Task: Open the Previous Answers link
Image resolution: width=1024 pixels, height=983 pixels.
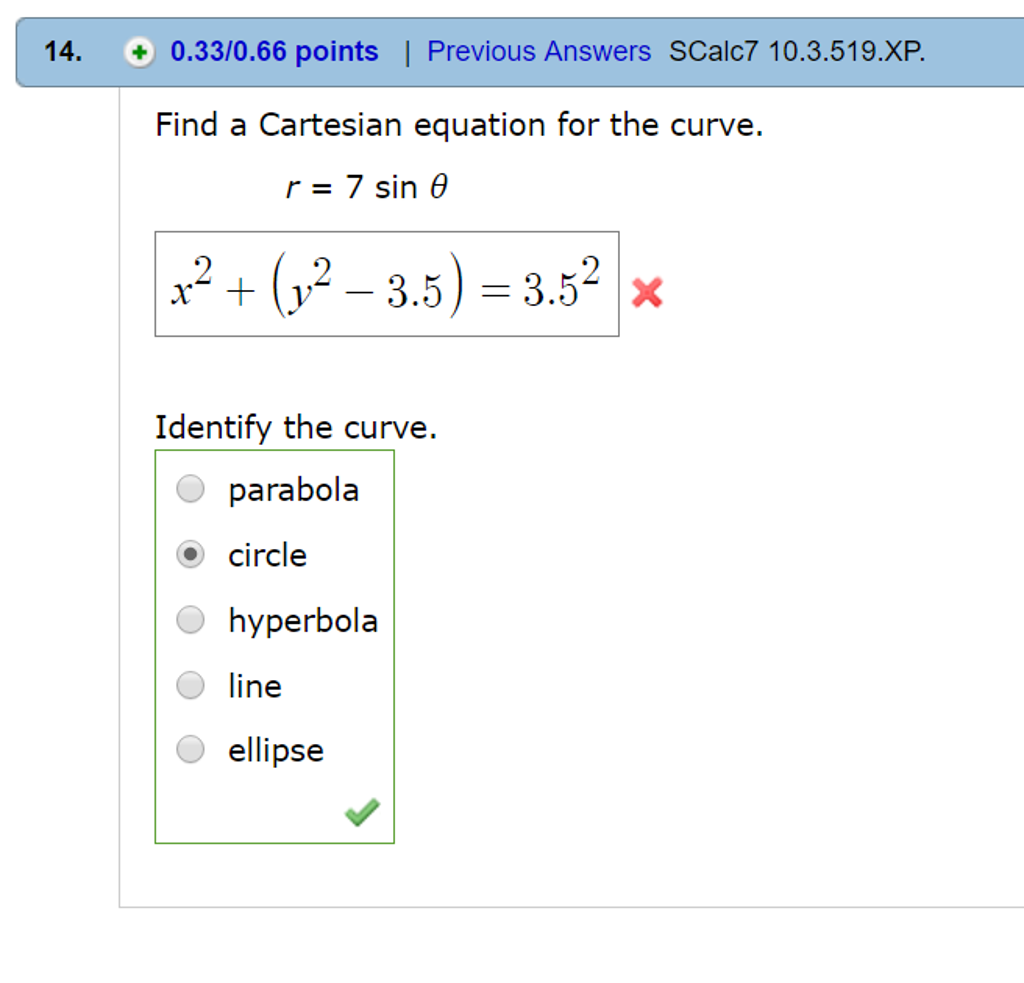Action: tap(538, 51)
